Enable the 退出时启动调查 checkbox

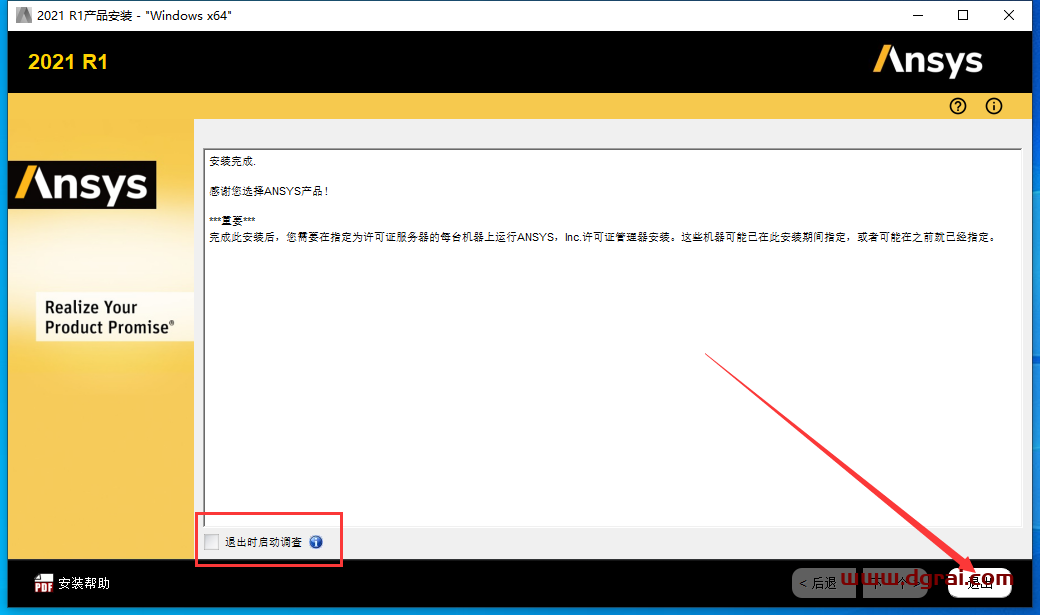pos(212,542)
